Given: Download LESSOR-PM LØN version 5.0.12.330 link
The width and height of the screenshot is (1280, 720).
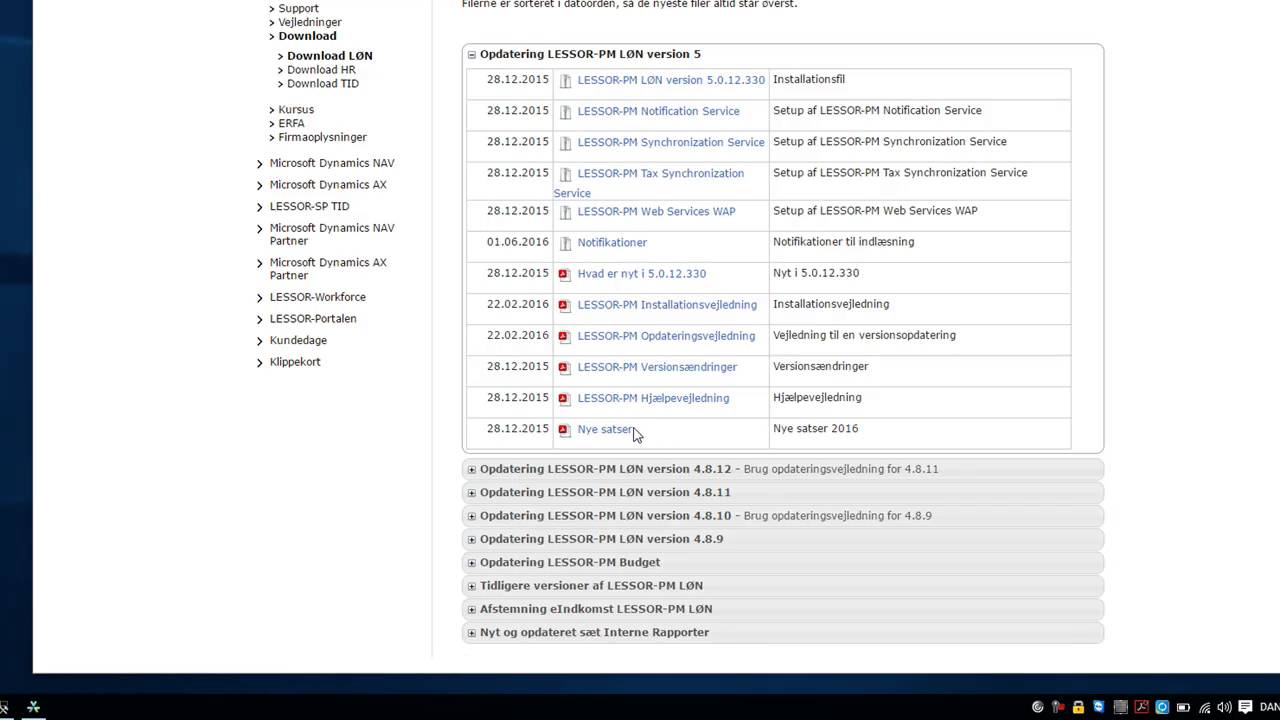Looking at the screenshot, I should coord(671,80).
